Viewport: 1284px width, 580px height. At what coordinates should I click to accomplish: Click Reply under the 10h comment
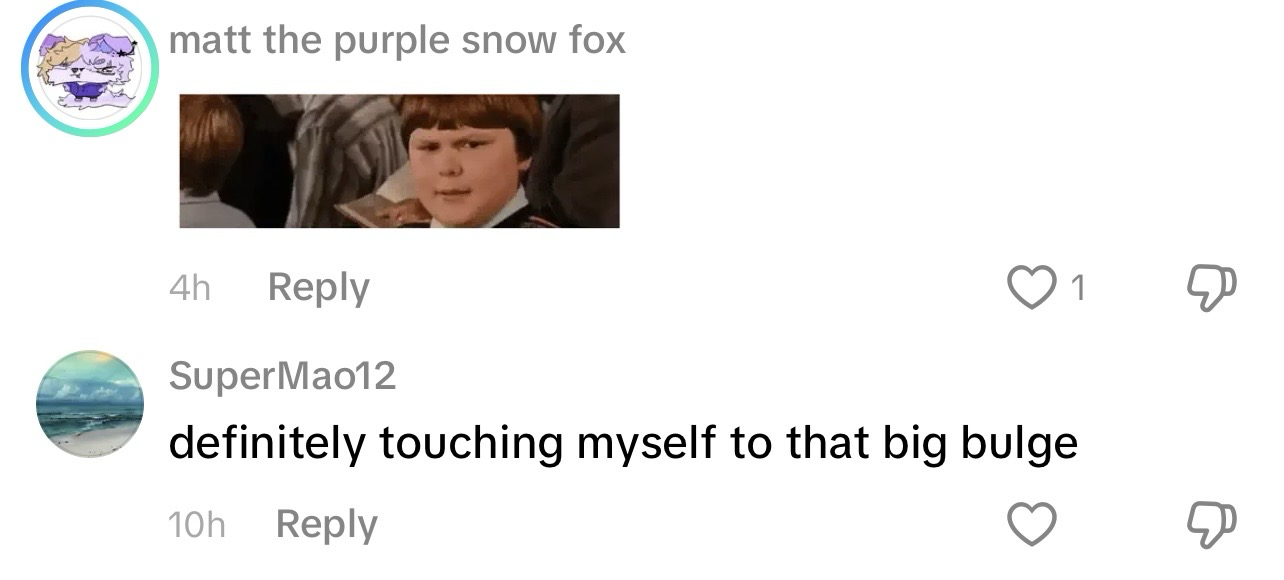[326, 524]
